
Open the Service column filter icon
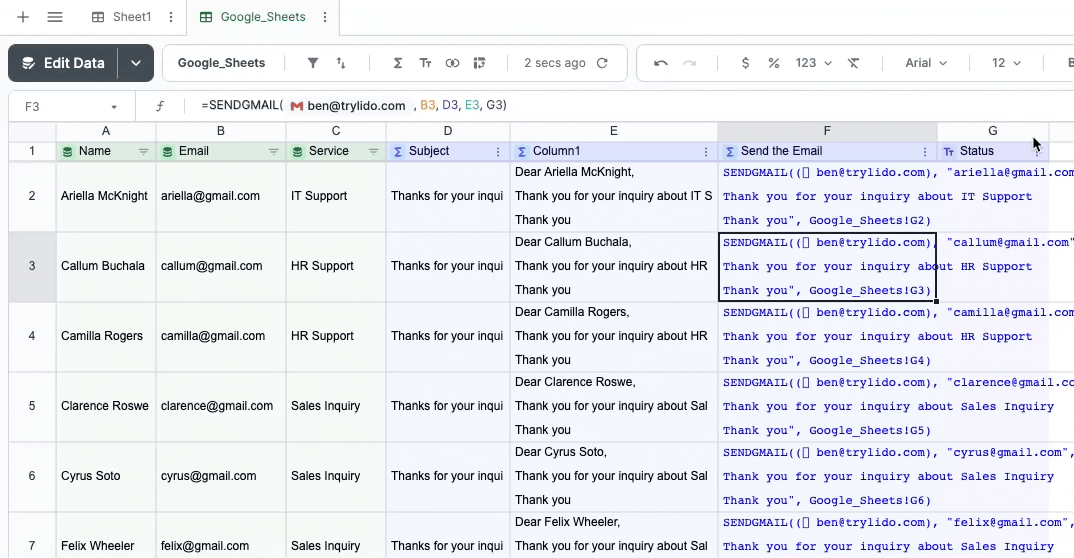(x=373, y=151)
